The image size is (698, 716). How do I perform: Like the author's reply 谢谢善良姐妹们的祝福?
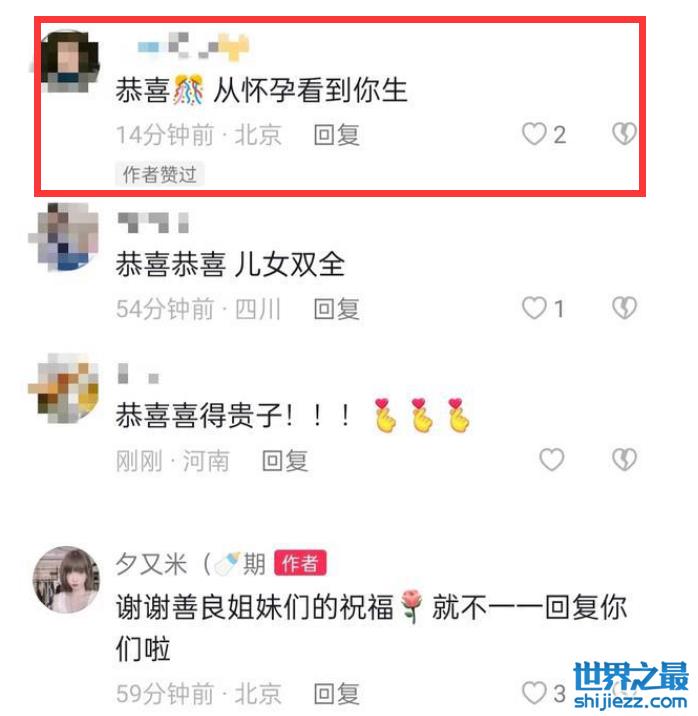534,693
